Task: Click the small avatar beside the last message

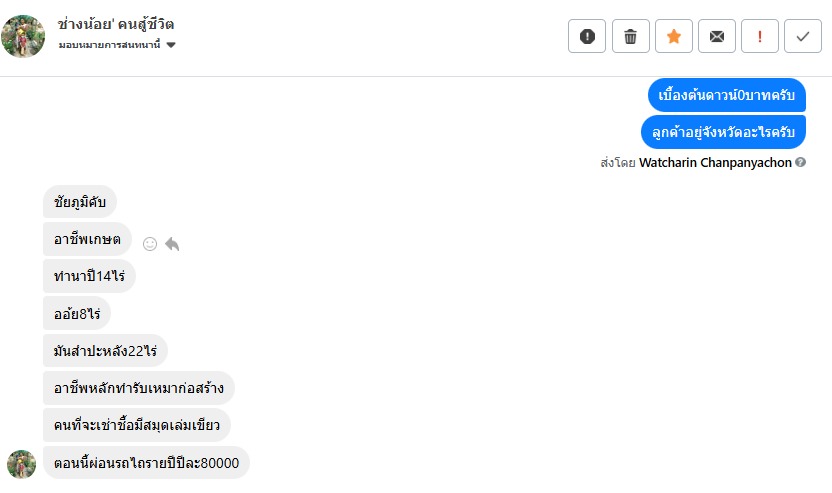Action: (22, 464)
